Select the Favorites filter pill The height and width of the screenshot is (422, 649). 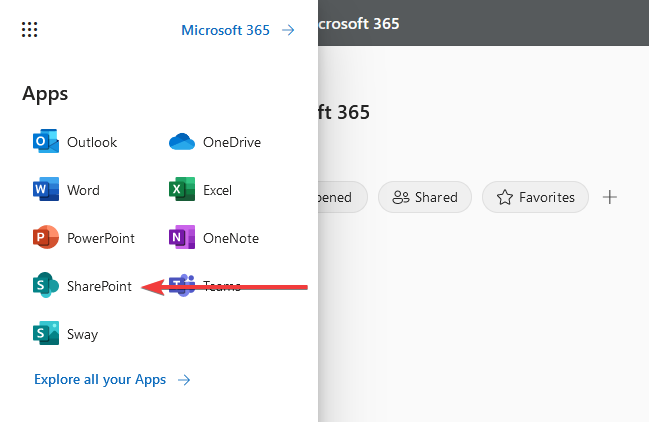(535, 197)
